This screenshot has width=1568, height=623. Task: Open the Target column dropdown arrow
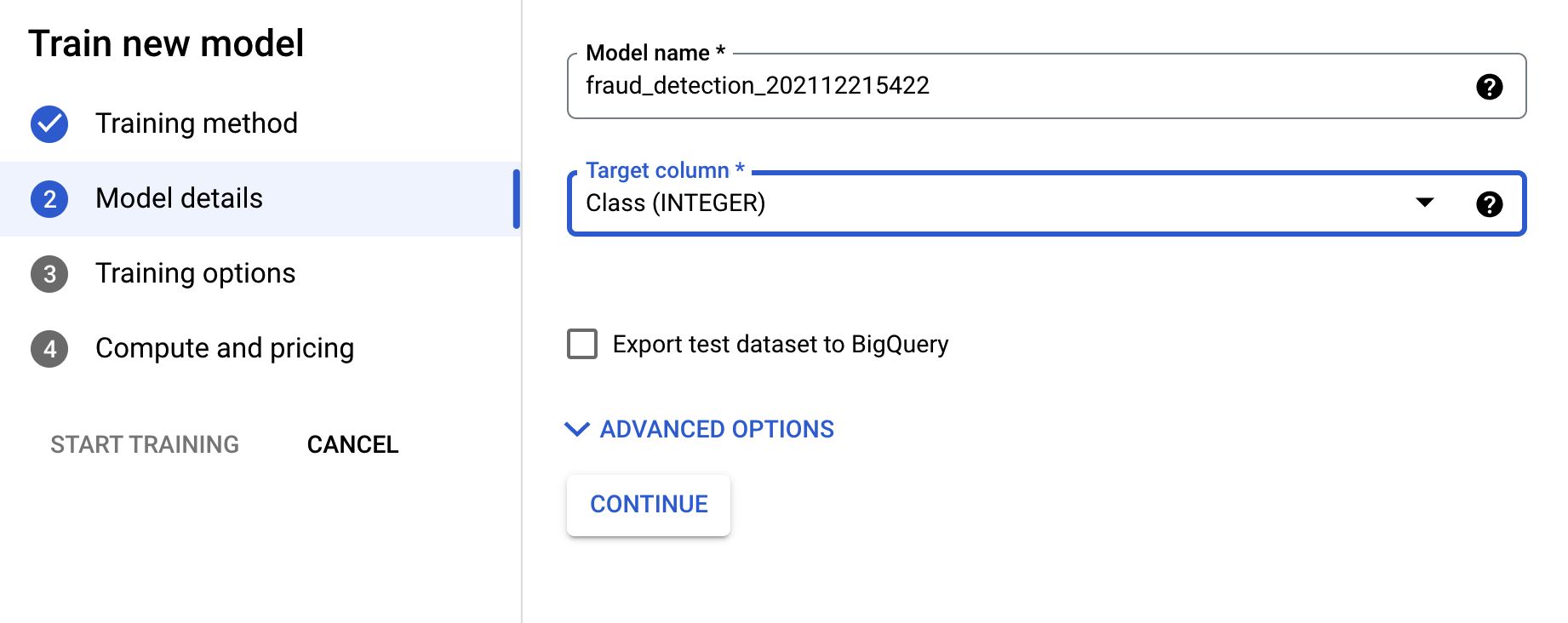1424,203
